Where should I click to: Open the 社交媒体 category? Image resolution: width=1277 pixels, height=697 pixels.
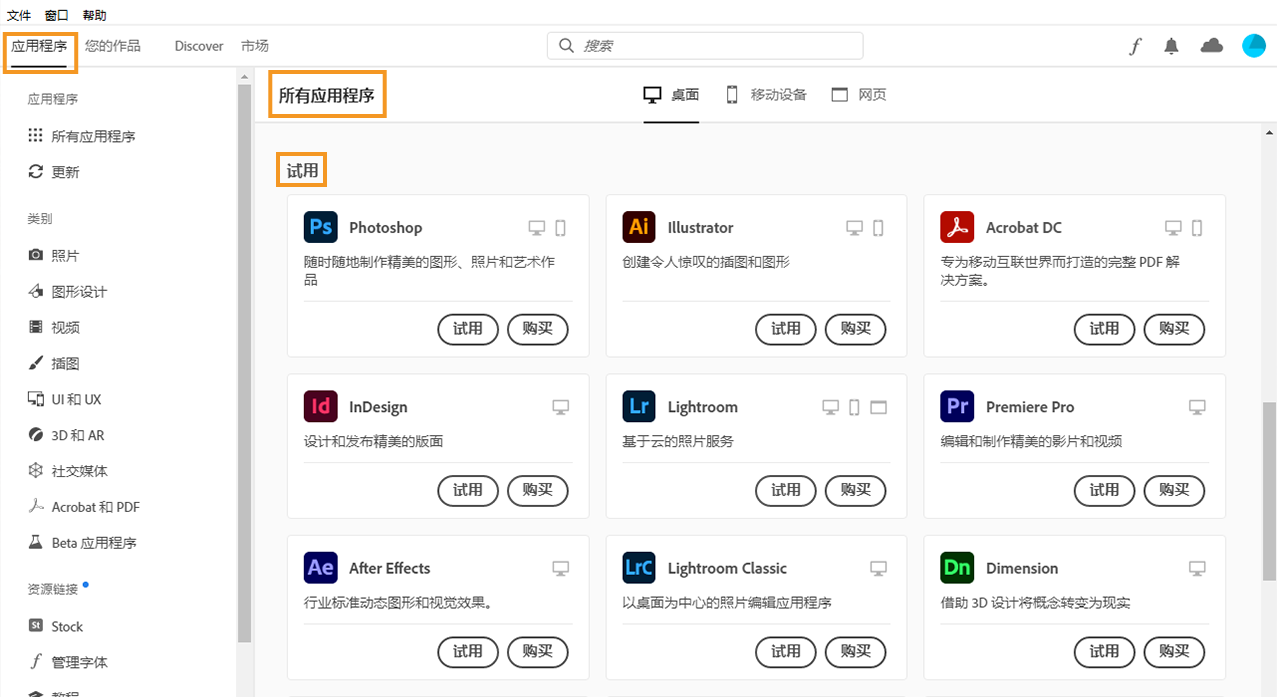point(68,471)
